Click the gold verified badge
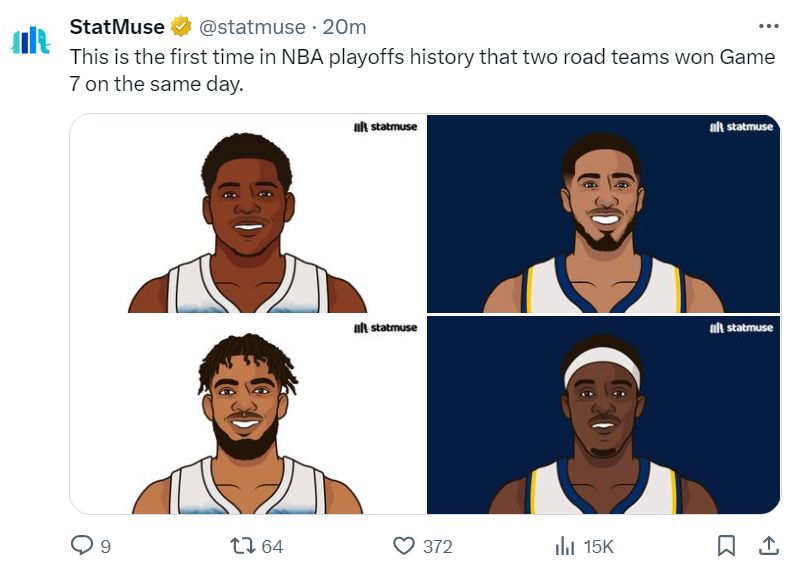Viewport: 798px width, 568px height. [x=181, y=26]
